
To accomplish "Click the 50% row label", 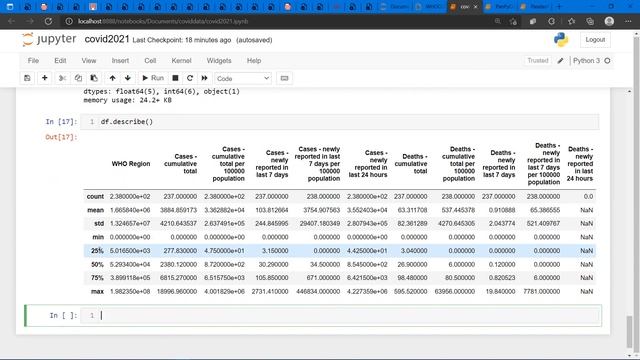I will [x=97, y=264].
